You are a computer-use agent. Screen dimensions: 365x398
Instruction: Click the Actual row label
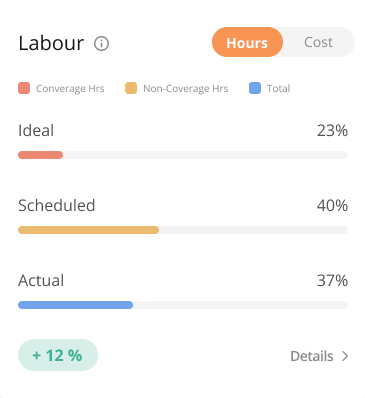(41, 280)
